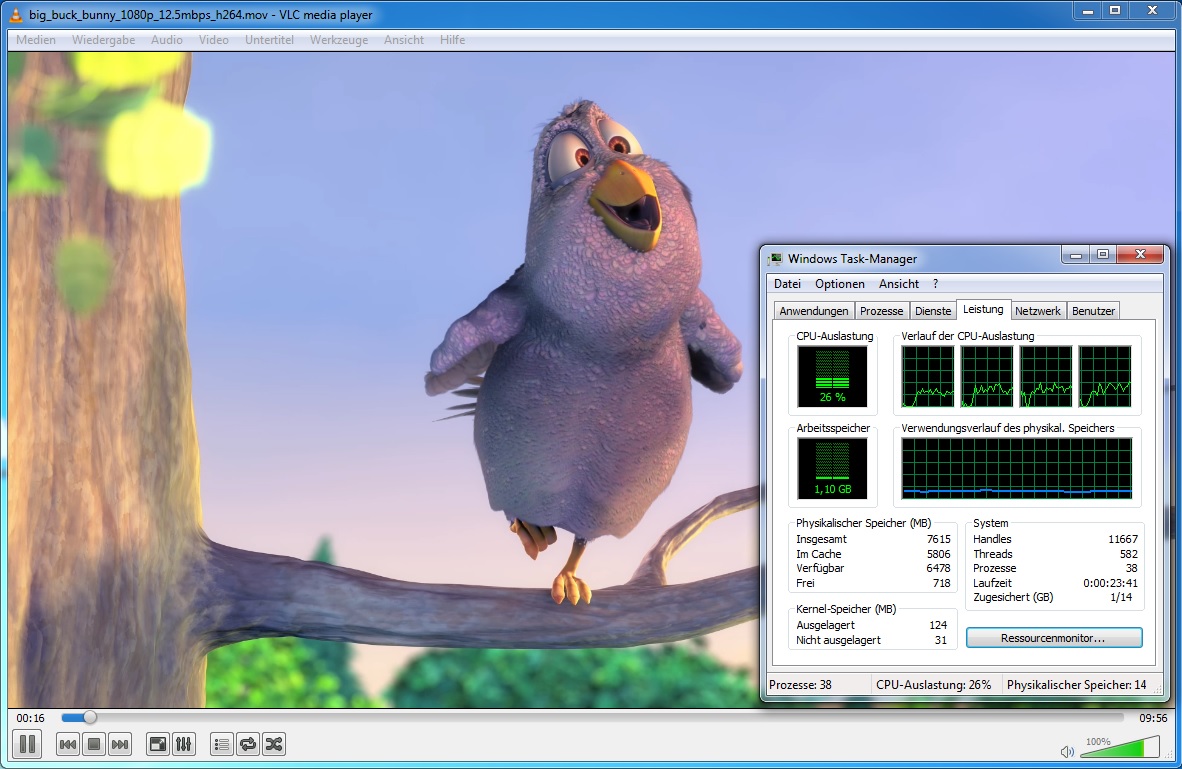
Task: Click the Threads value 582
Action: click(1128, 554)
